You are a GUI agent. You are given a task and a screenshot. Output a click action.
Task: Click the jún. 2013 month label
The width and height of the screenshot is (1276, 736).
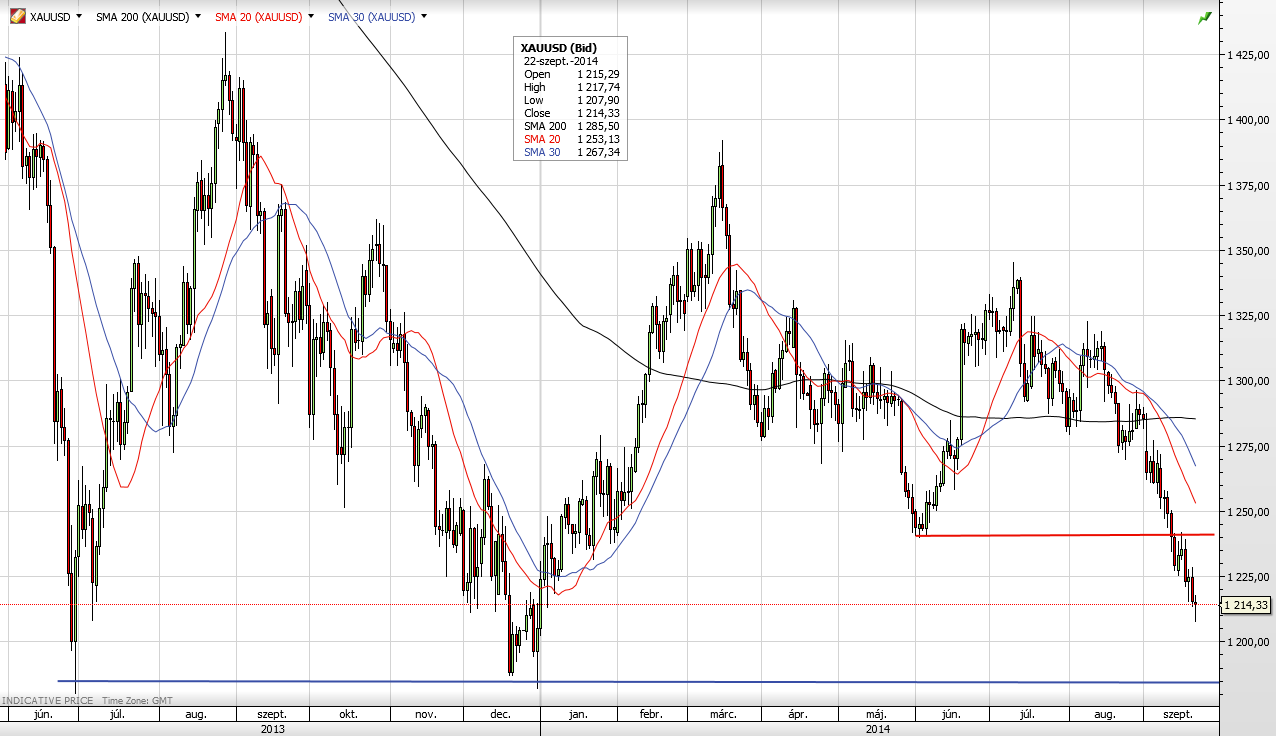[x=43, y=715]
